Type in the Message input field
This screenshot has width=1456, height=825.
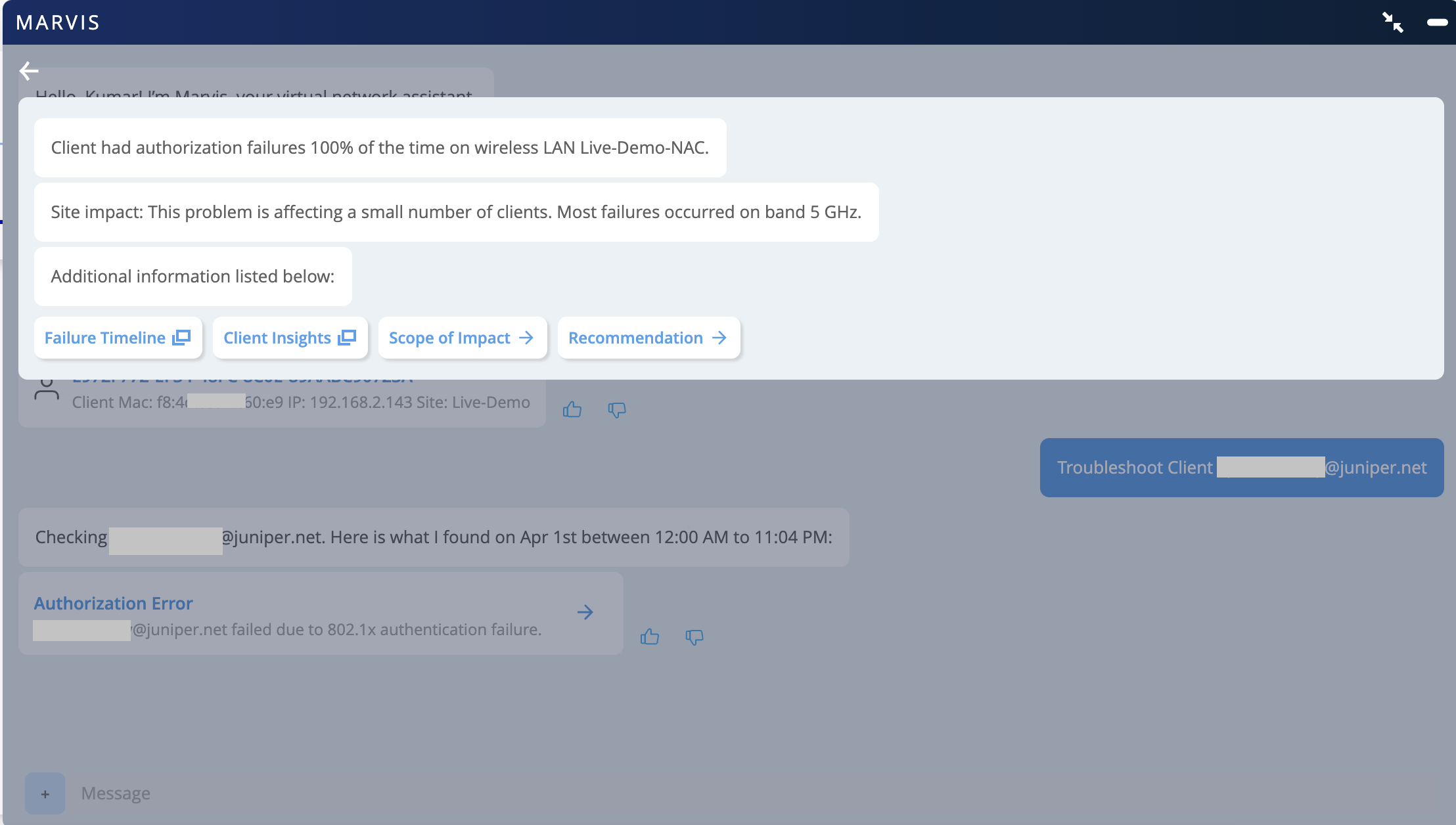pos(394,793)
